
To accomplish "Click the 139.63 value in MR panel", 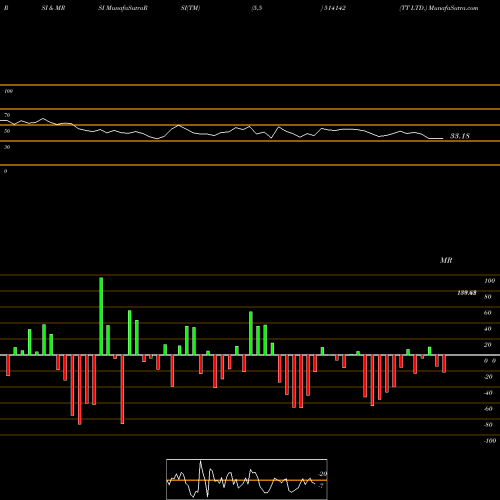I will point(467,293).
